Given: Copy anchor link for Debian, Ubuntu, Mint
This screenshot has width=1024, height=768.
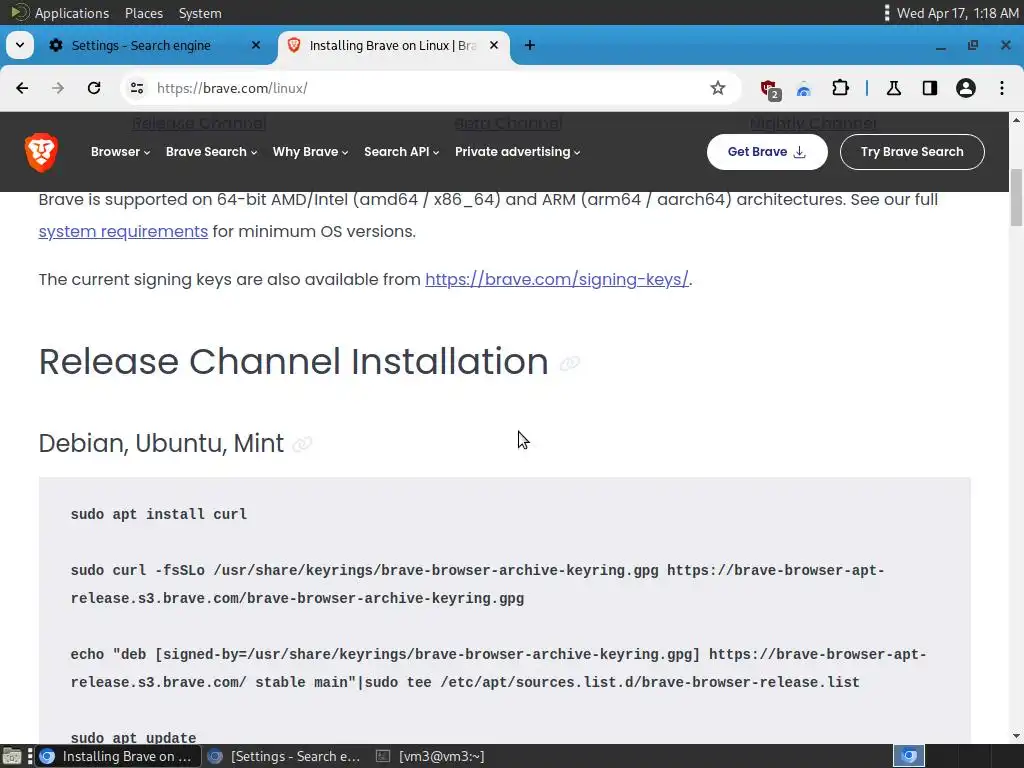Looking at the screenshot, I should pos(302,444).
